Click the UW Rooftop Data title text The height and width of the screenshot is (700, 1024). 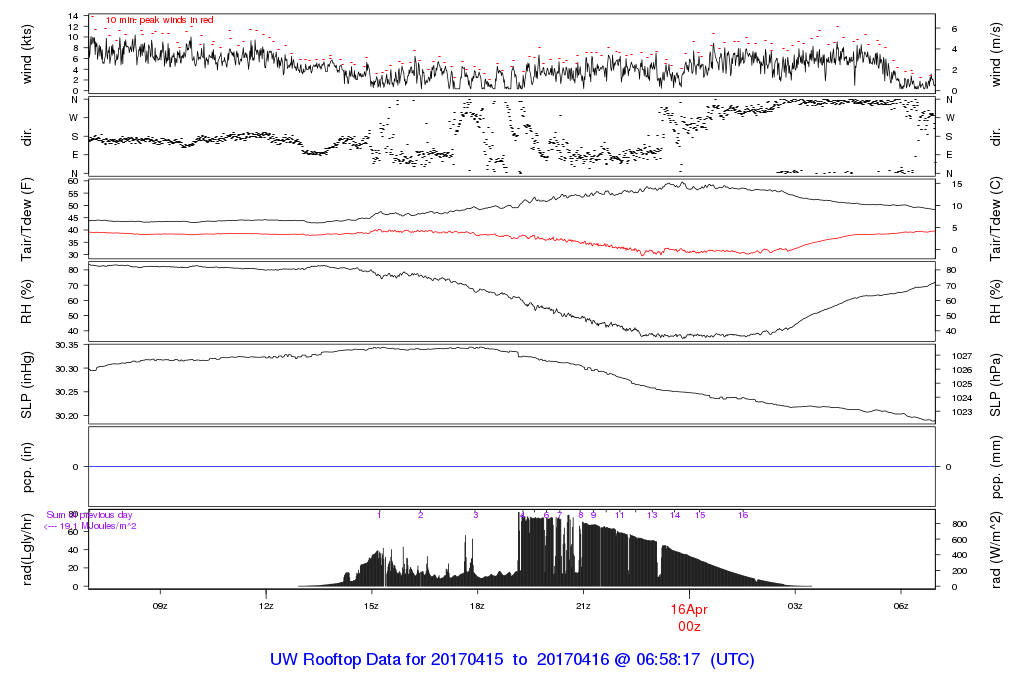512,660
